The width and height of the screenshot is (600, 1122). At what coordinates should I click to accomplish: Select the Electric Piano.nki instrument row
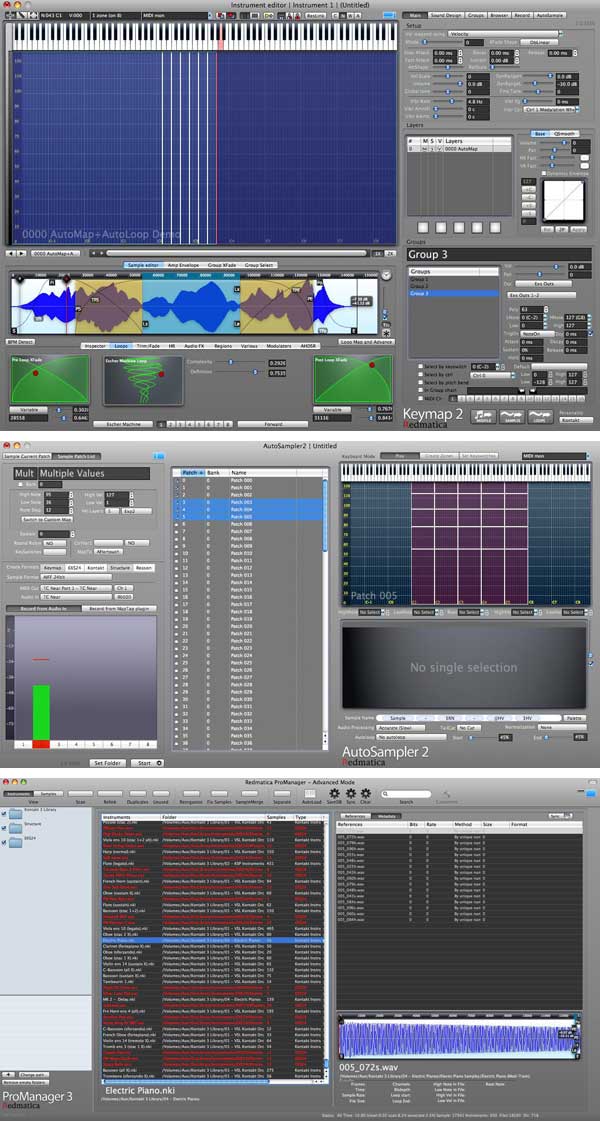point(213,940)
